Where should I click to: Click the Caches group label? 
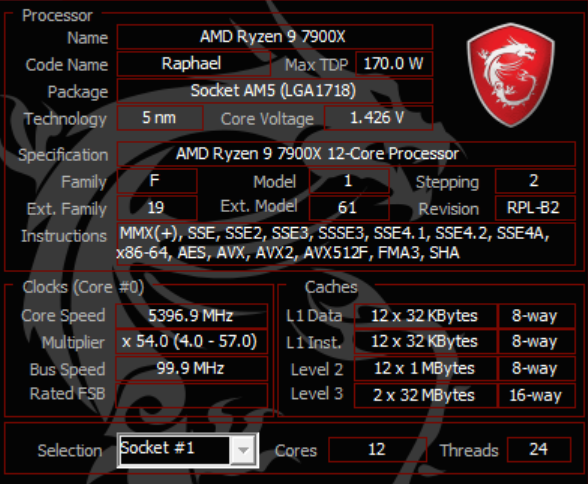[331, 288]
